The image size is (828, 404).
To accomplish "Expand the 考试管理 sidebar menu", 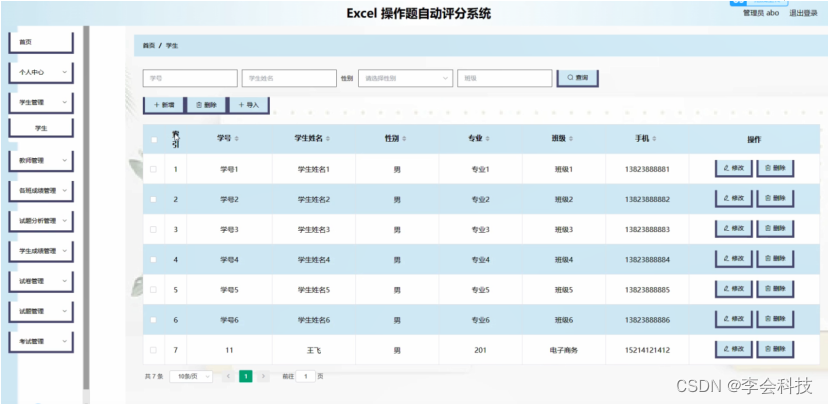I will [x=41, y=342].
